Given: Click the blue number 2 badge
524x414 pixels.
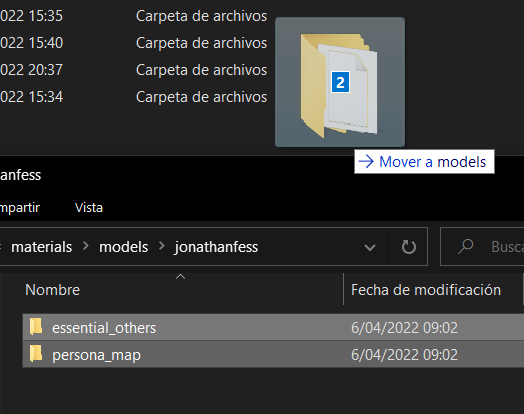Looking at the screenshot, I should tap(341, 82).
